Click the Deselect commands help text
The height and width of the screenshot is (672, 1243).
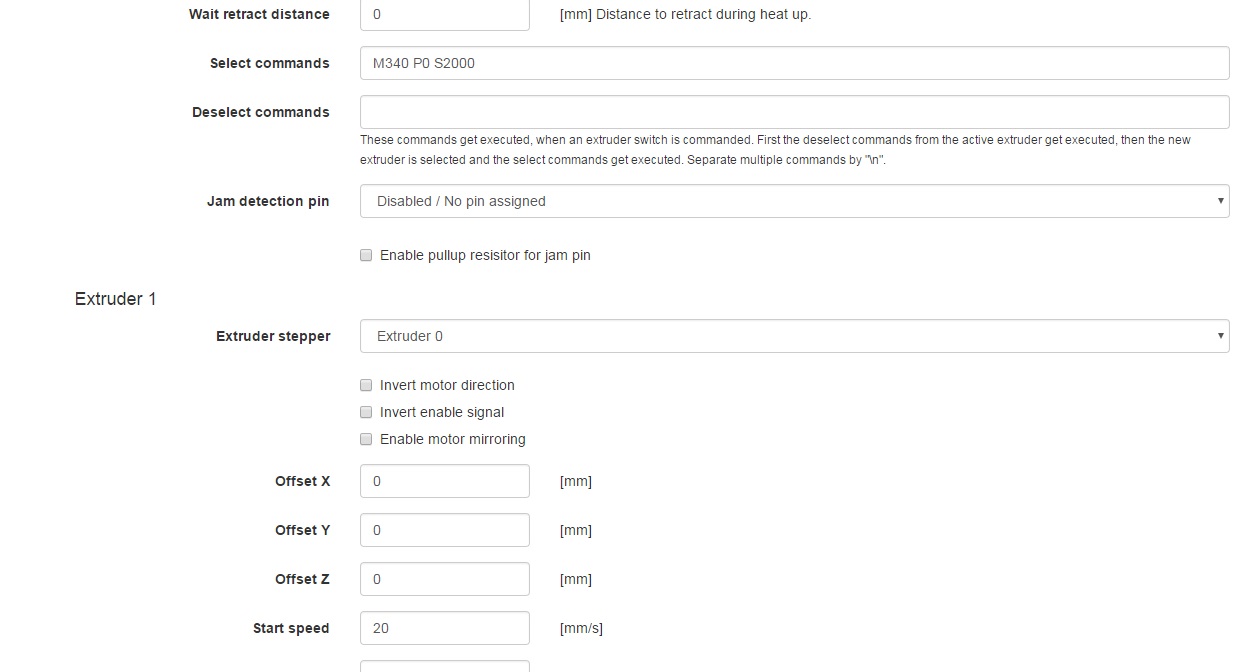pos(775,150)
